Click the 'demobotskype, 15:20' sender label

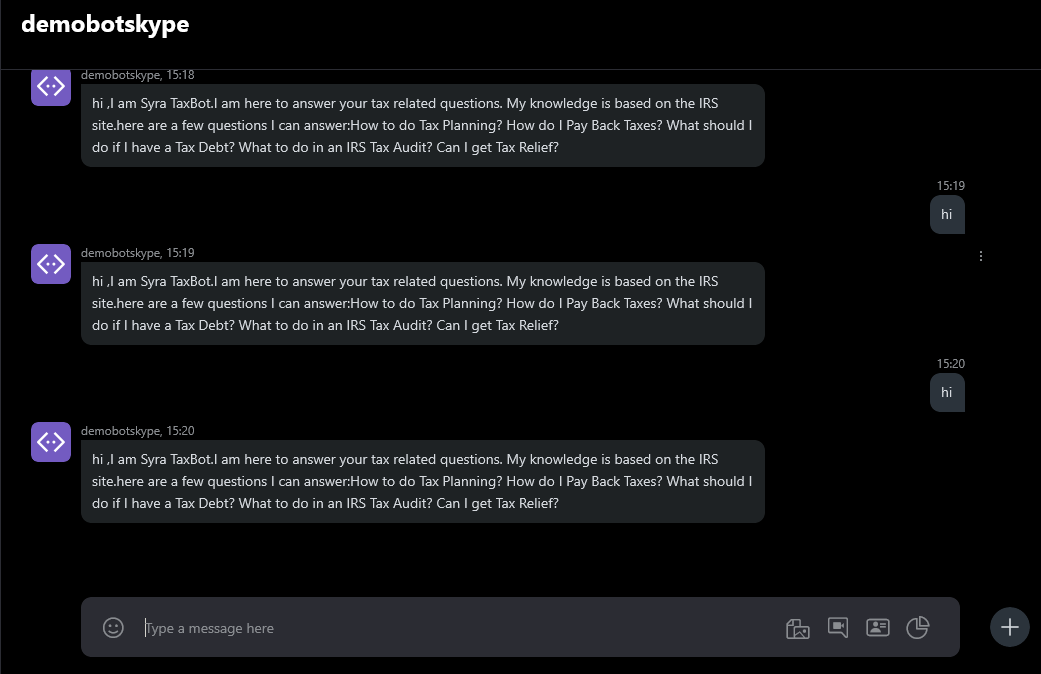pos(137,431)
